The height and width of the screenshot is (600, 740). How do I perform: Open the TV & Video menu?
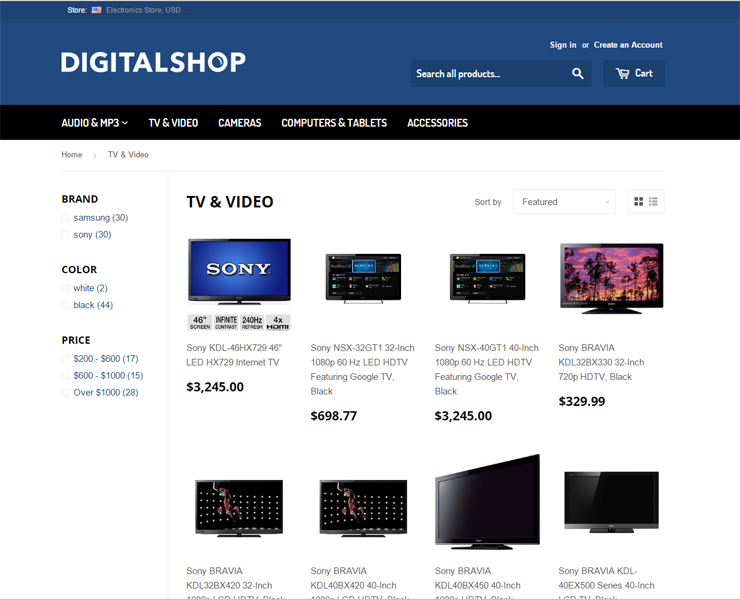173,123
